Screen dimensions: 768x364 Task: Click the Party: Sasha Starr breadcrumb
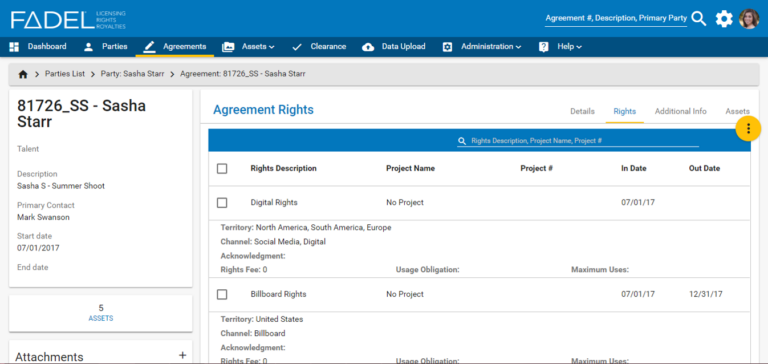pos(132,74)
